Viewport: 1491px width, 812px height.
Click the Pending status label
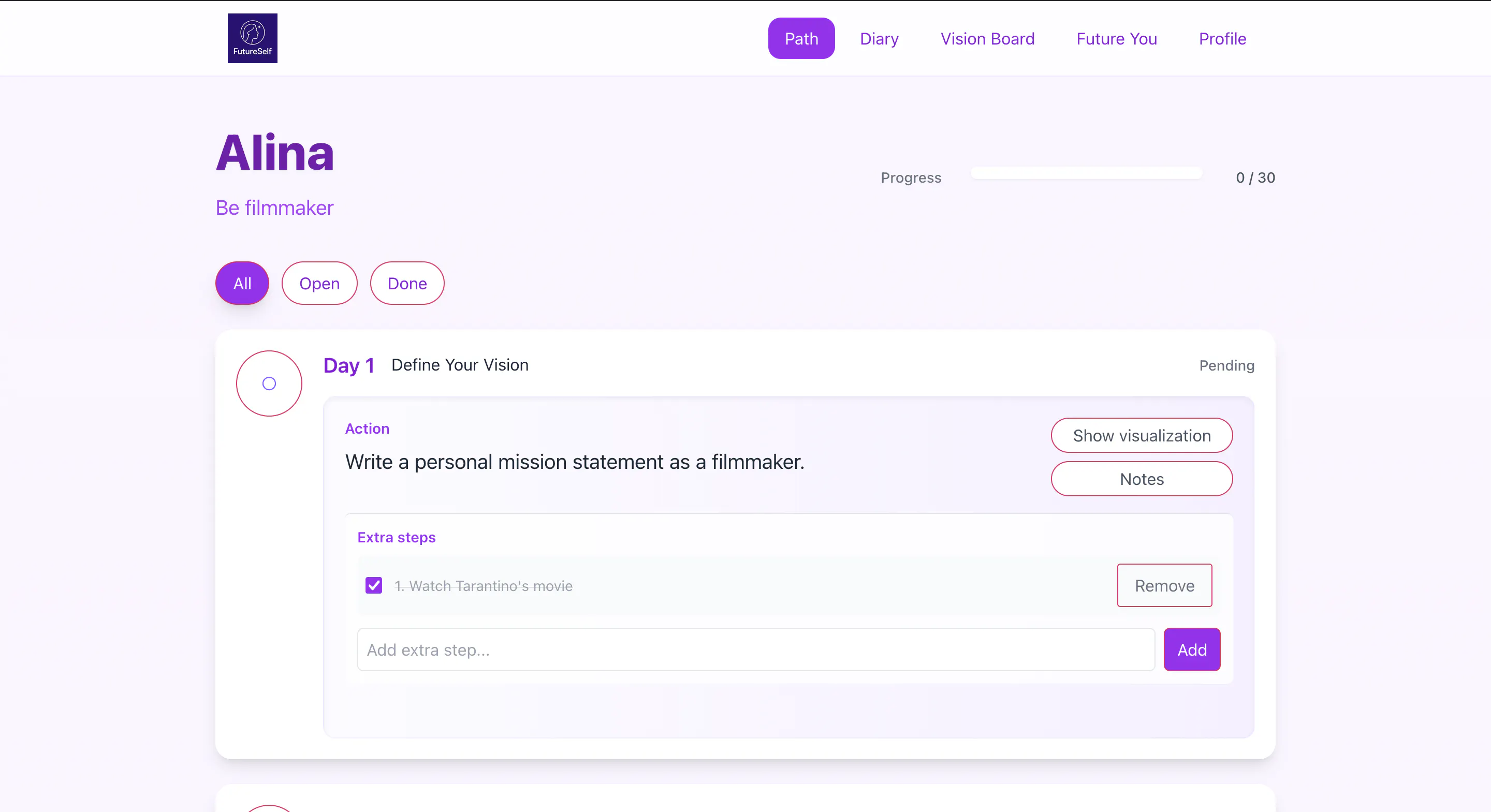pos(1226,365)
